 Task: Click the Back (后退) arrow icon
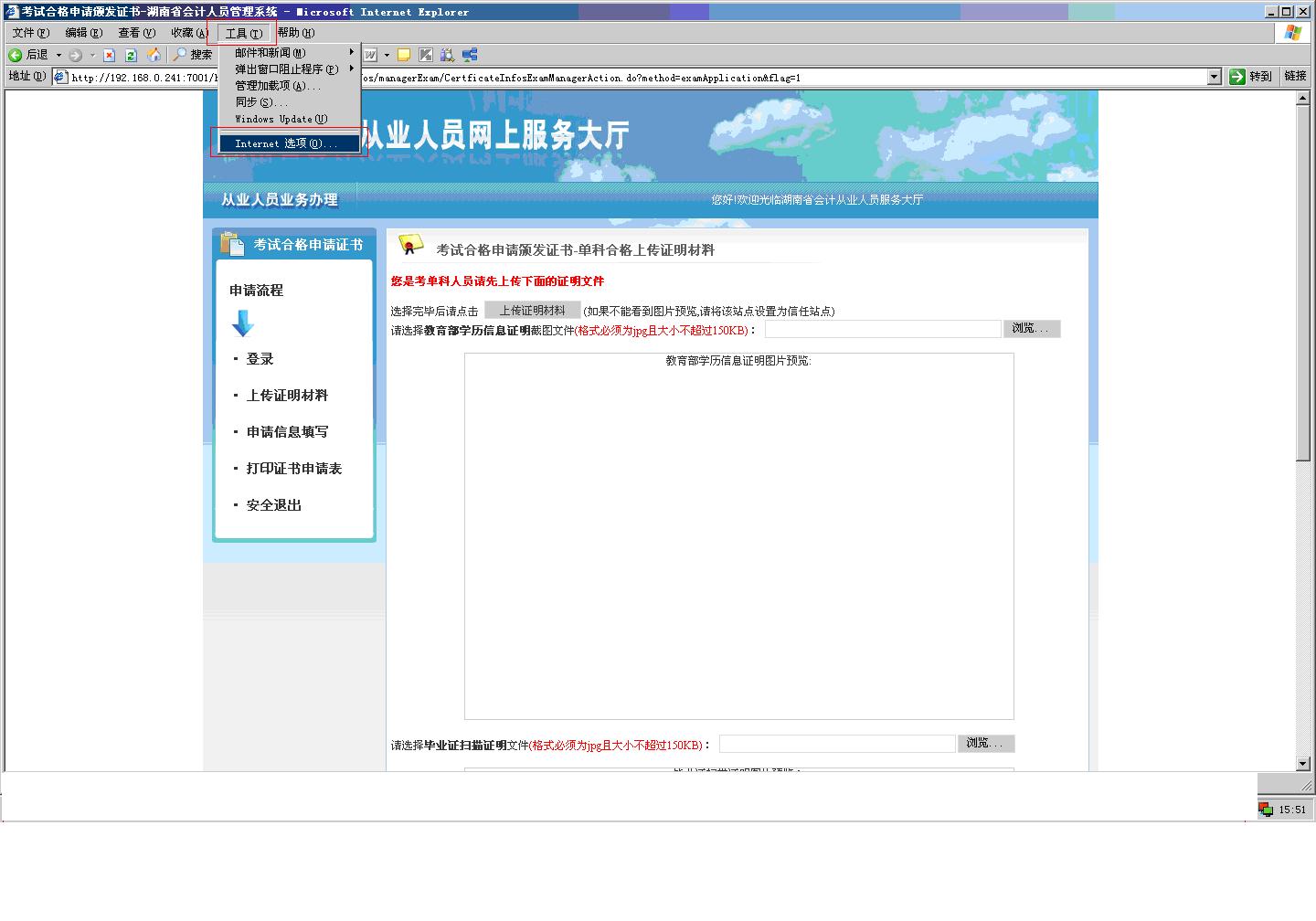pyautogui.click(x=16, y=55)
